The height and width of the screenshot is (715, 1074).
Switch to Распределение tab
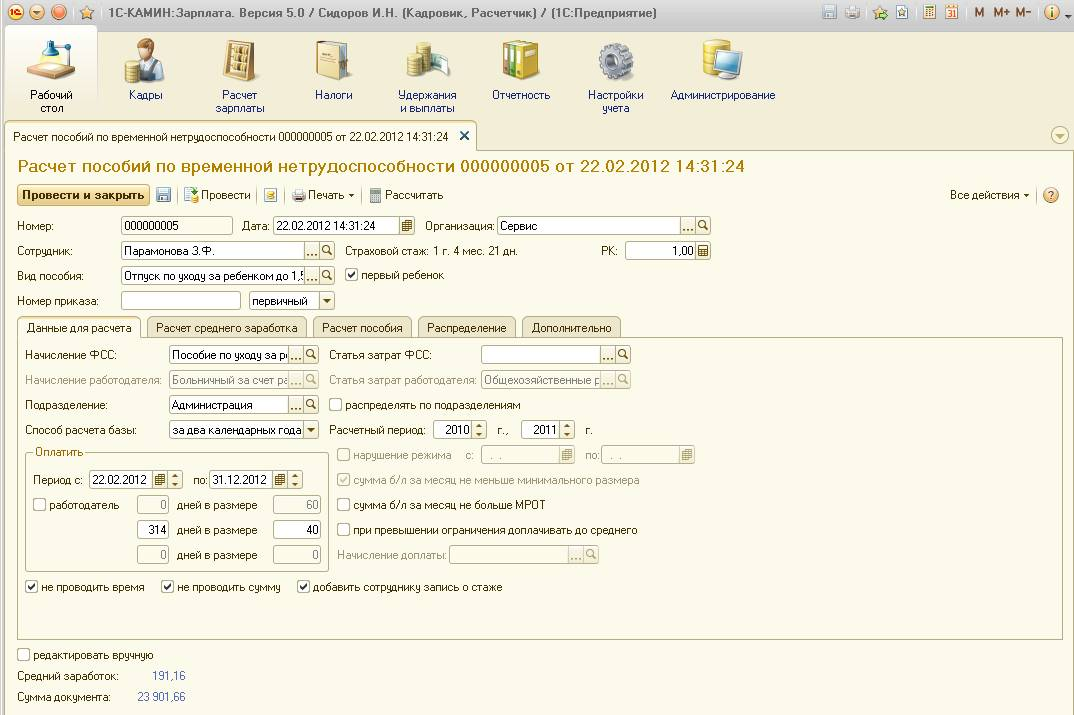(466, 327)
